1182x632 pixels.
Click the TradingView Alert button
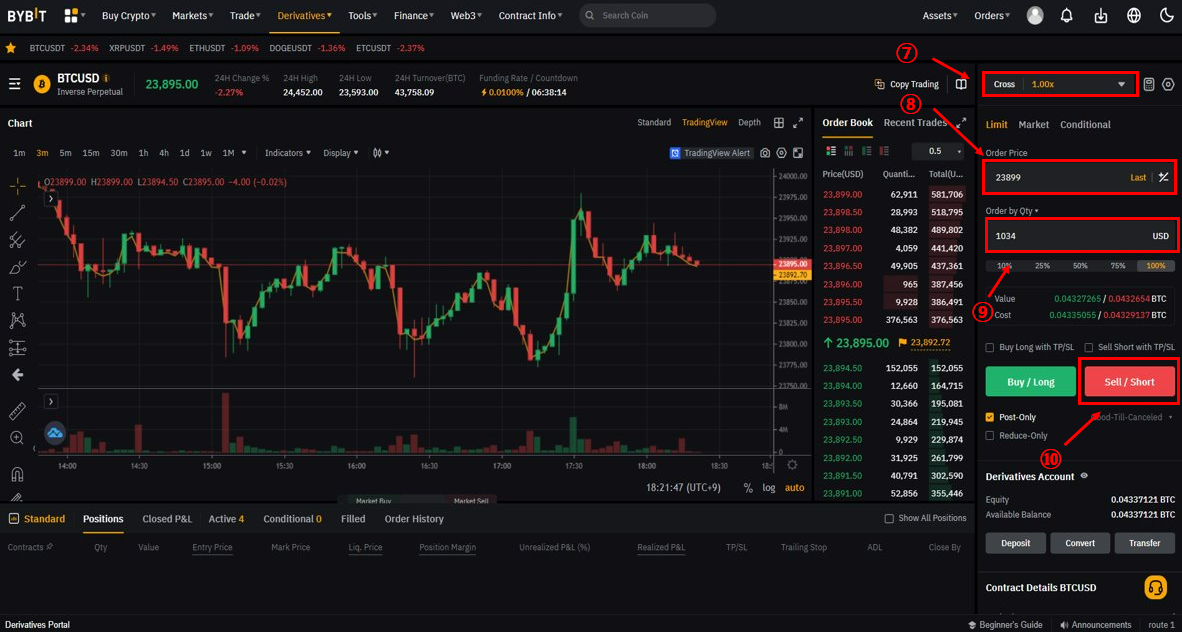point(711,153)
